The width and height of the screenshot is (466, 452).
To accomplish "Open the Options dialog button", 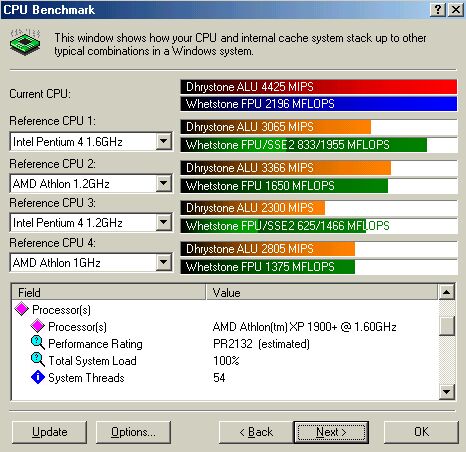I will (x=133, y=432).
